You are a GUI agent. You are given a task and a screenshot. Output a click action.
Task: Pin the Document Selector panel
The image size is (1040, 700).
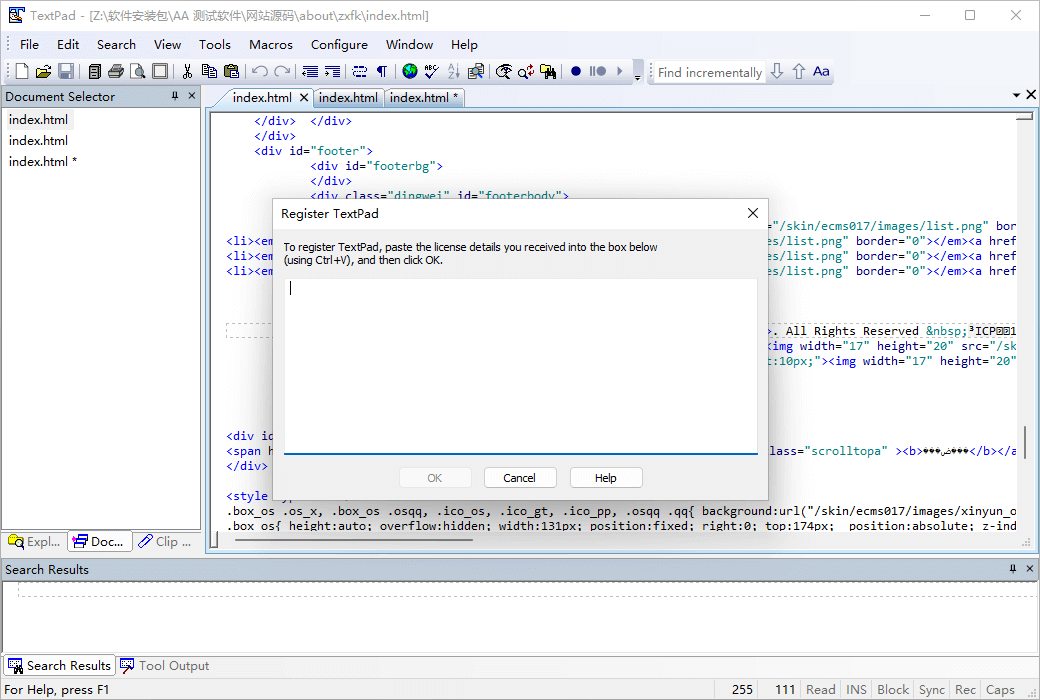click(175, 96)
